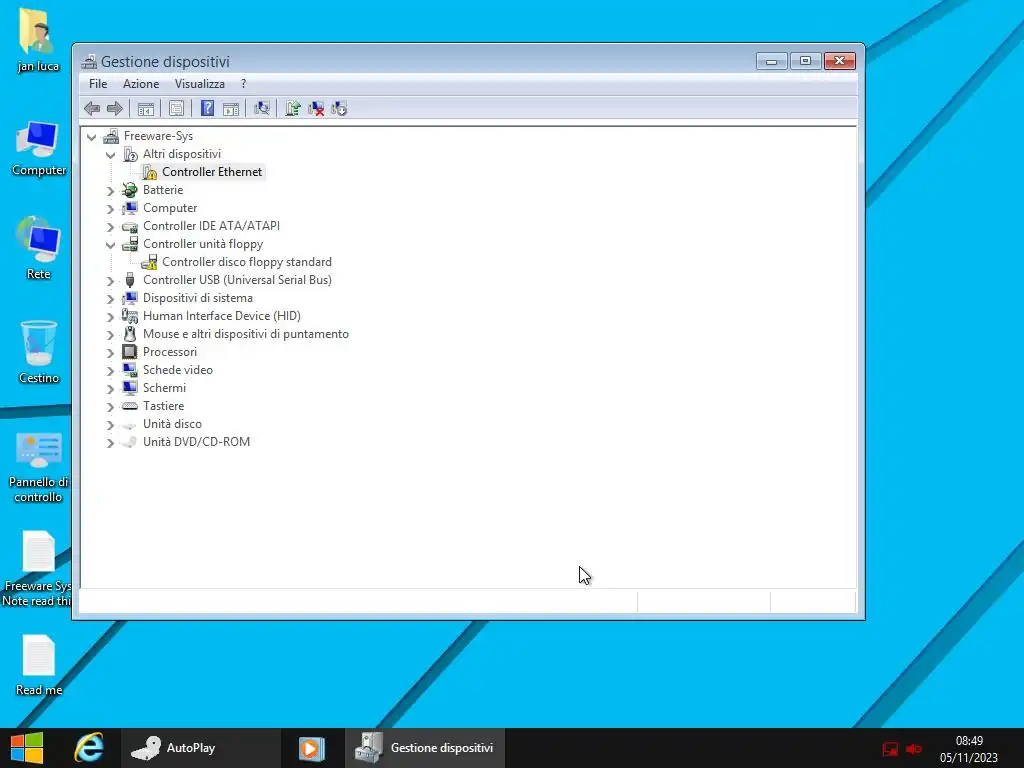Viewport: 1024px width, 768px height.
Task: Open the ? help menu
Action: (x=244, y=84)
